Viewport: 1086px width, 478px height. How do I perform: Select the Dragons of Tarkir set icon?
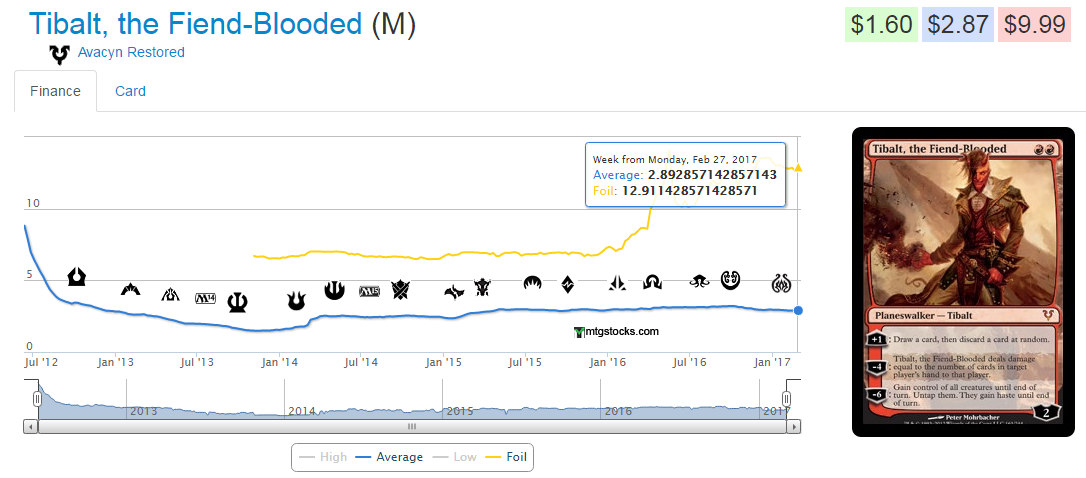point(483,287)
